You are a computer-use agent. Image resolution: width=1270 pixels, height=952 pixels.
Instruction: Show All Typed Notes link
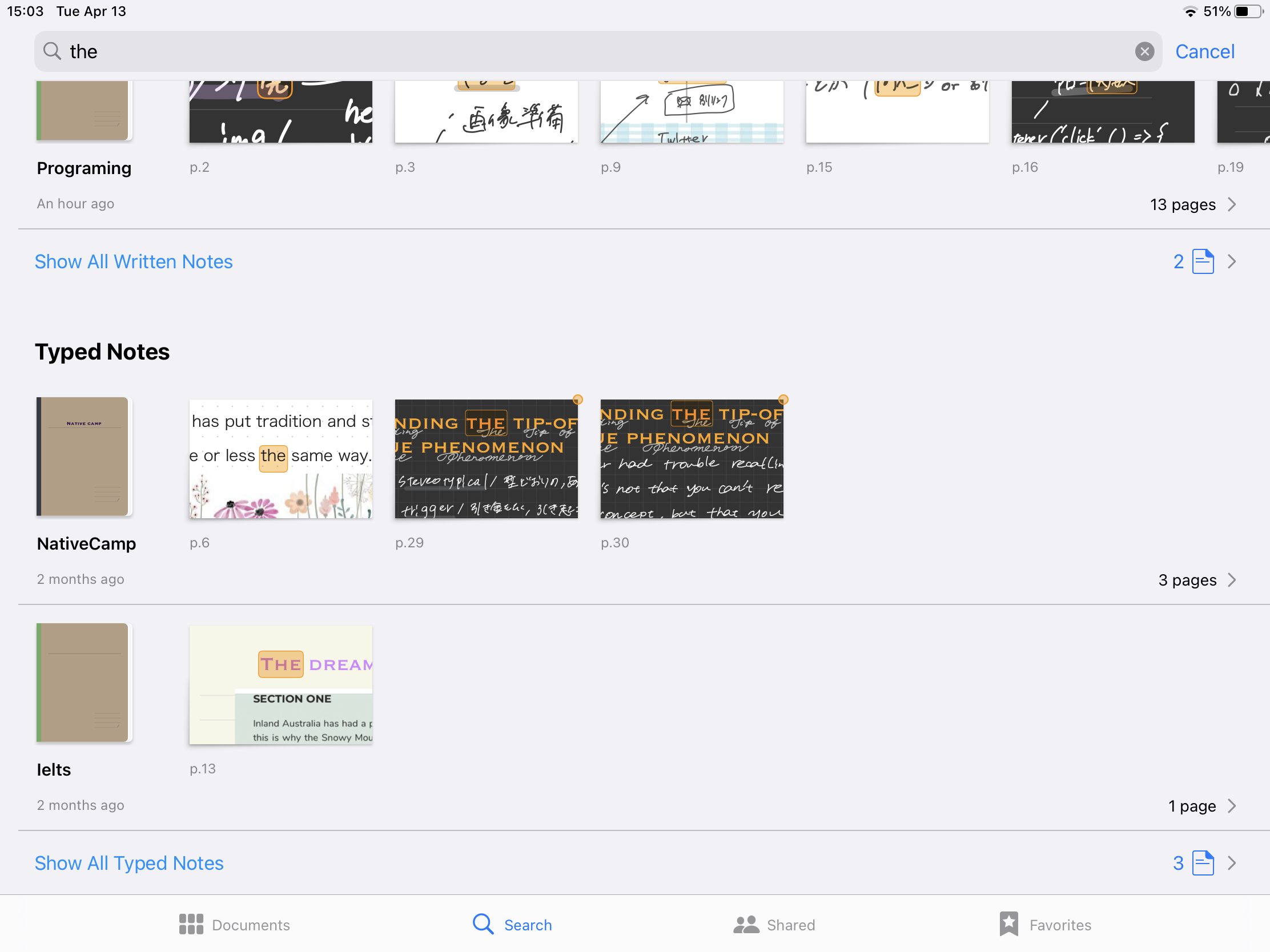[x=129, y=863]
